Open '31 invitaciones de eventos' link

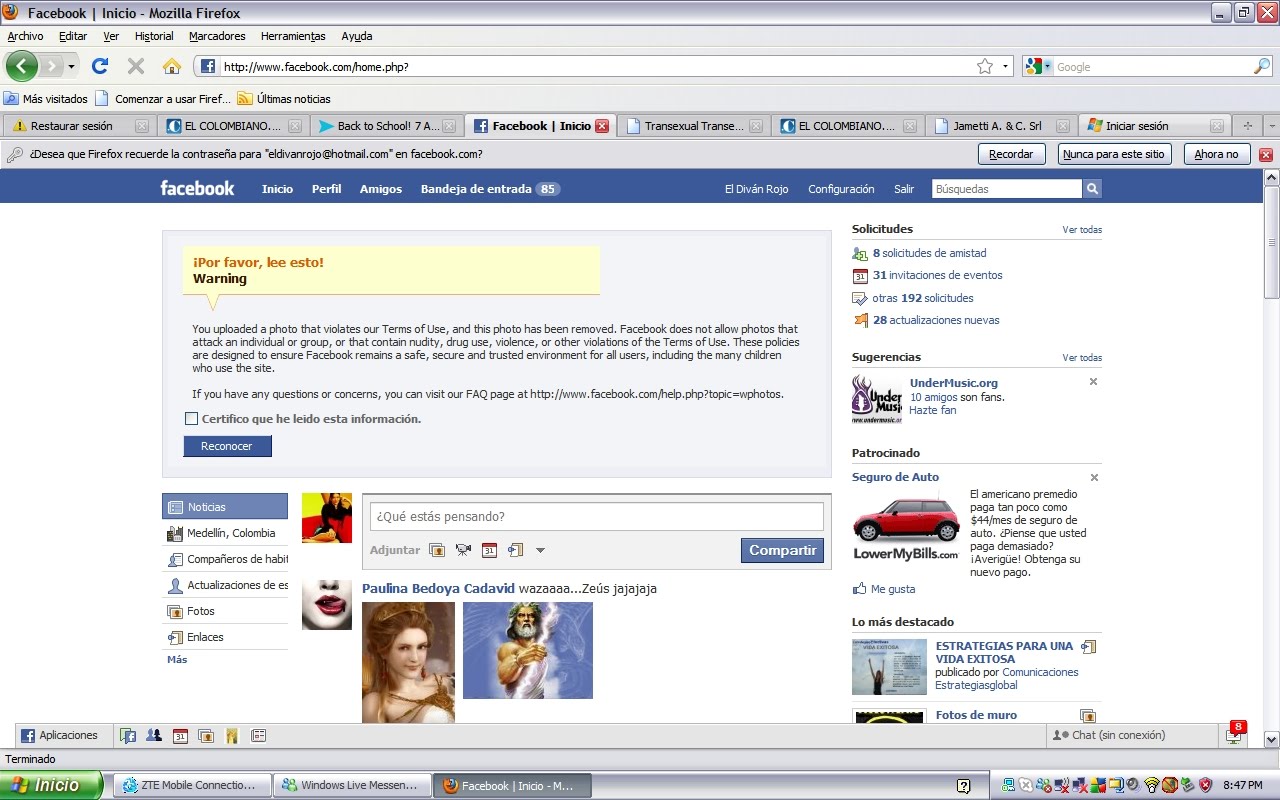(938, 275)
